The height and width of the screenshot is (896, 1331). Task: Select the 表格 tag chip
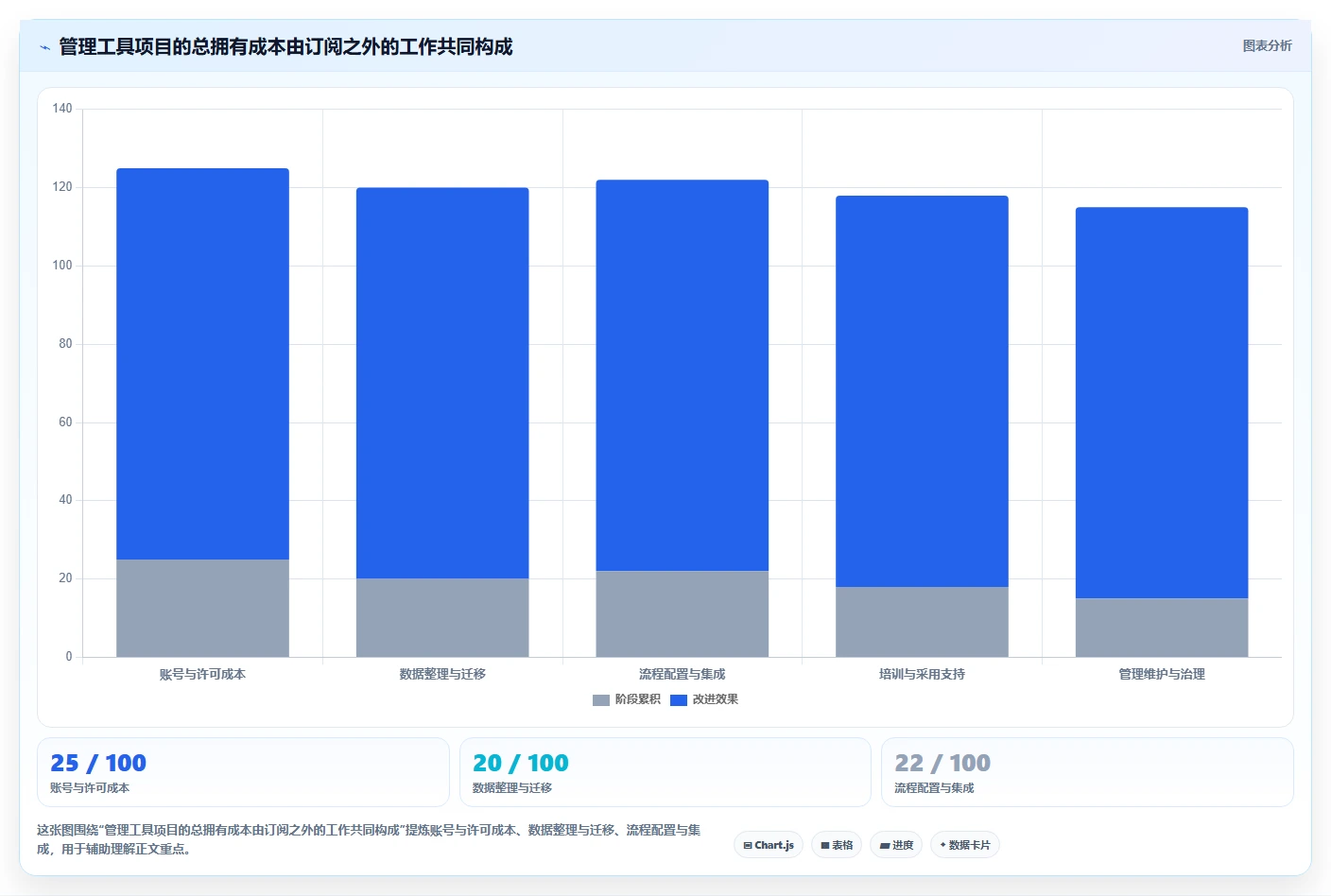coord(837,845)
